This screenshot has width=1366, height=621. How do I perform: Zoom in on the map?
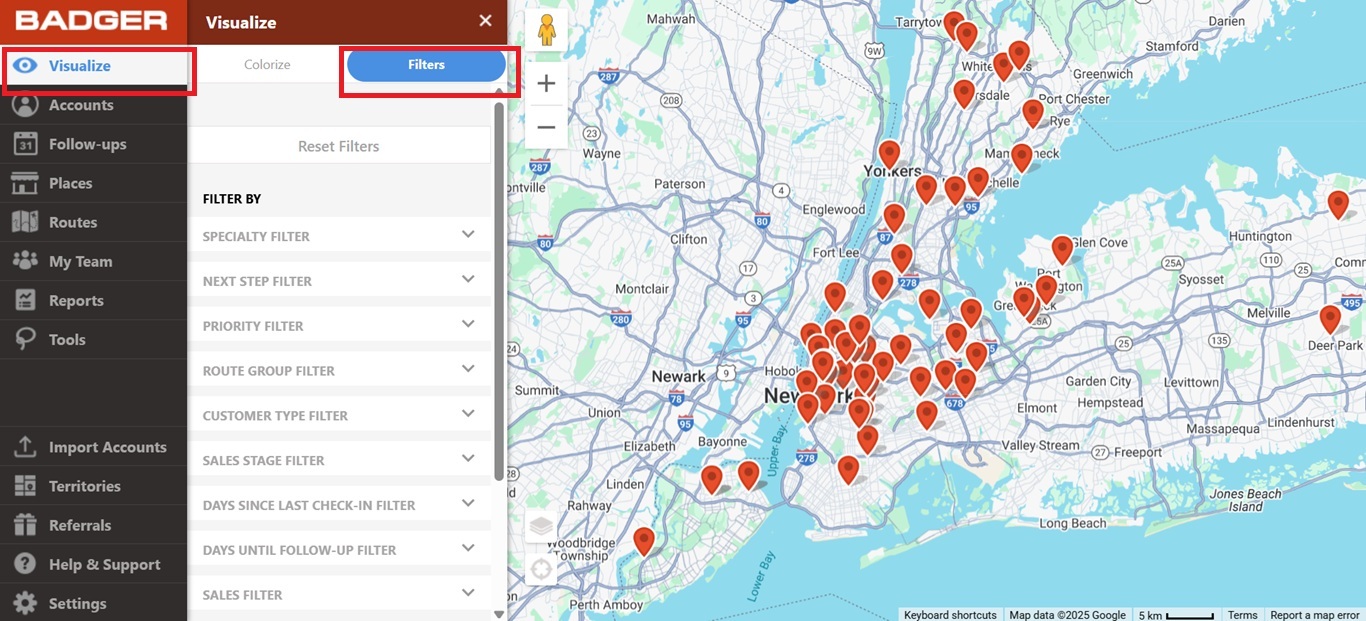[546, 84]
